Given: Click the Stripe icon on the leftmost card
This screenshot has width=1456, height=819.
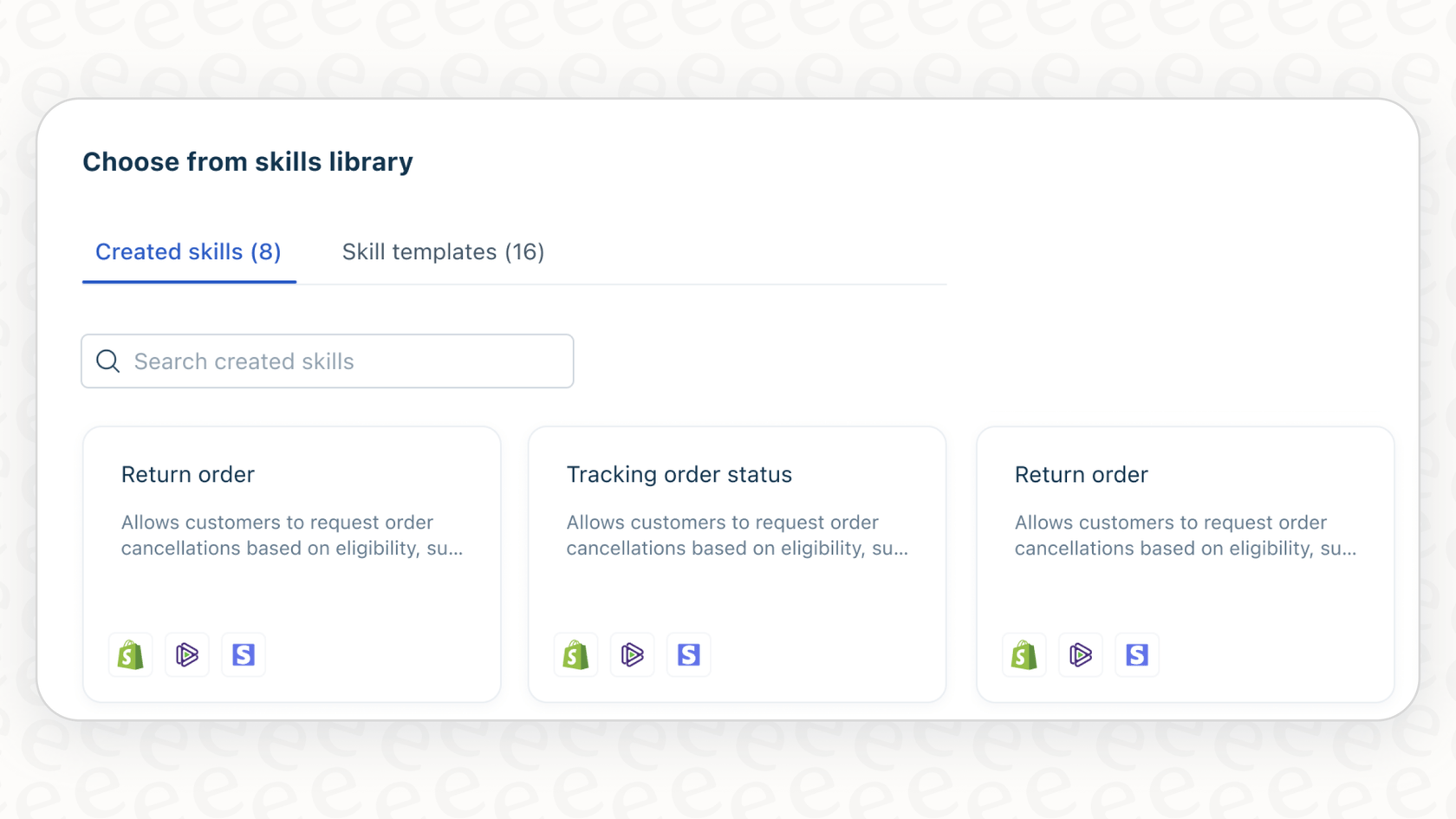Looking at the screenshot, I should coord(244,655).
